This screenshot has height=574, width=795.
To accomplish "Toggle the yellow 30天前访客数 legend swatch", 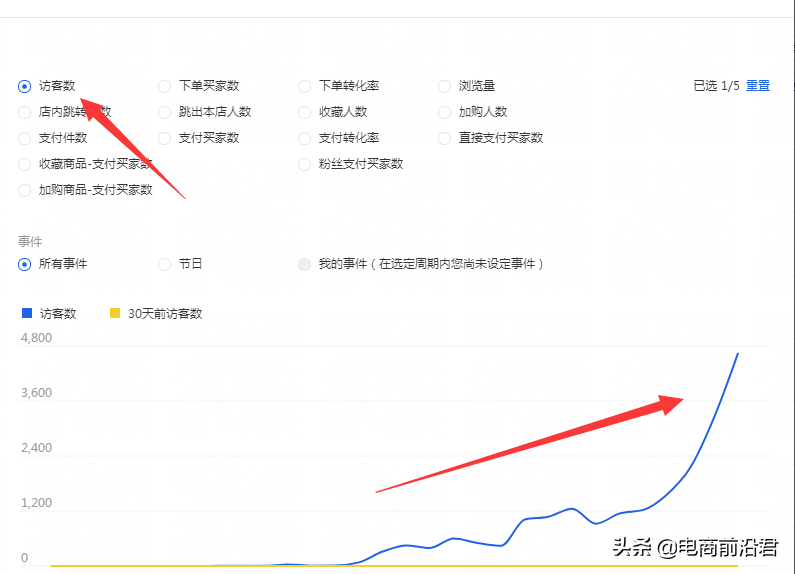I will [x=115, y=313].
